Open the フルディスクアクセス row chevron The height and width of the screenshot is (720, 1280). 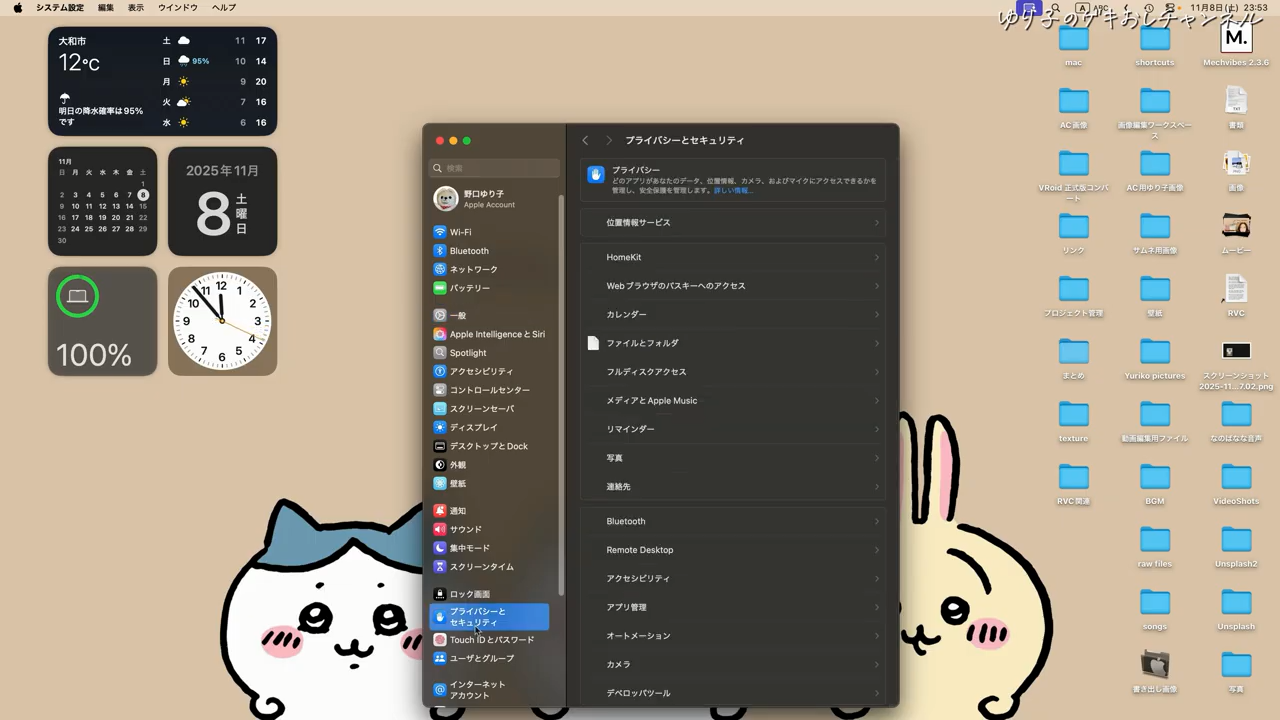coord(876,372)
